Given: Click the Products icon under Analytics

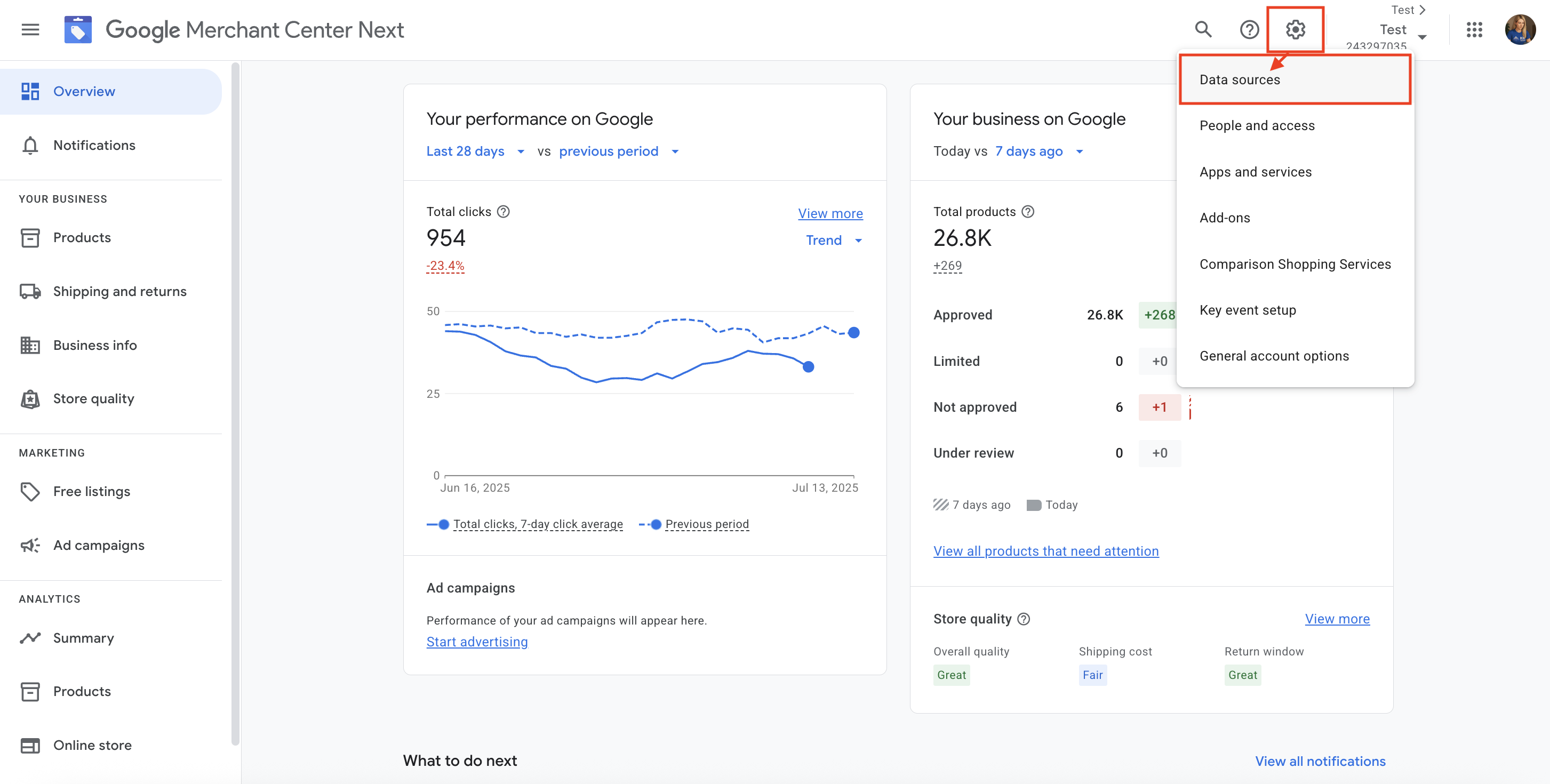Looking at the screenshot, I should (30, 691).
